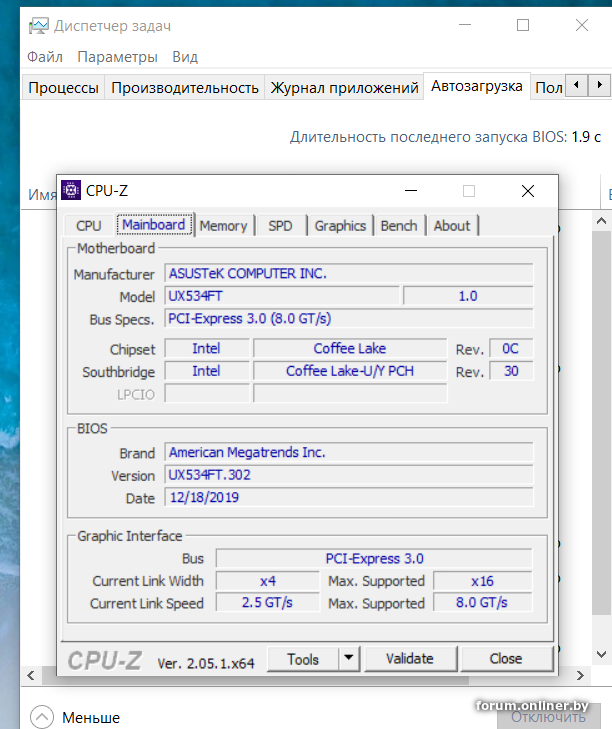Click the Southbridge Rev. field 30

point(511,371)
